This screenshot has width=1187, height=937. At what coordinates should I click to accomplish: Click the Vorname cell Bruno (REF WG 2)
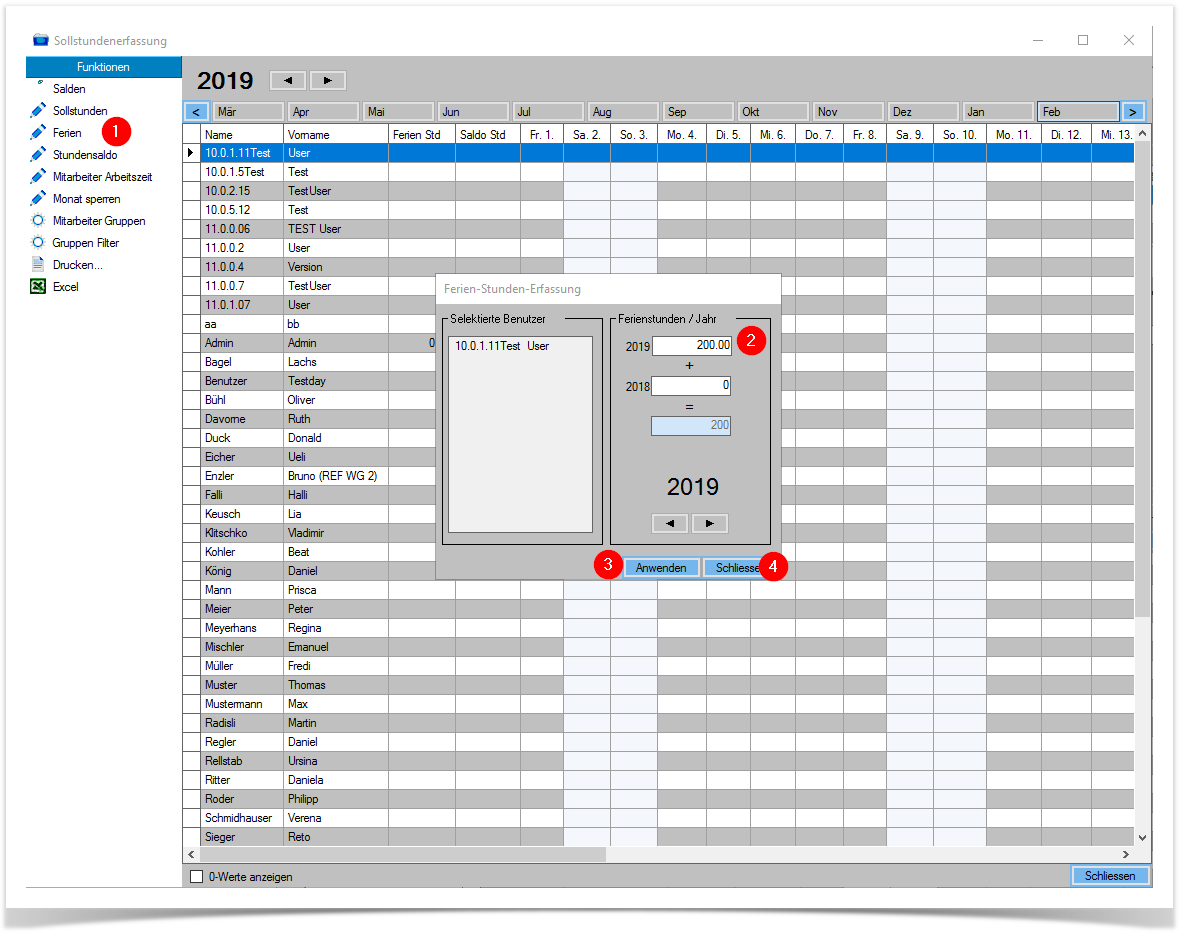point(336,476)
